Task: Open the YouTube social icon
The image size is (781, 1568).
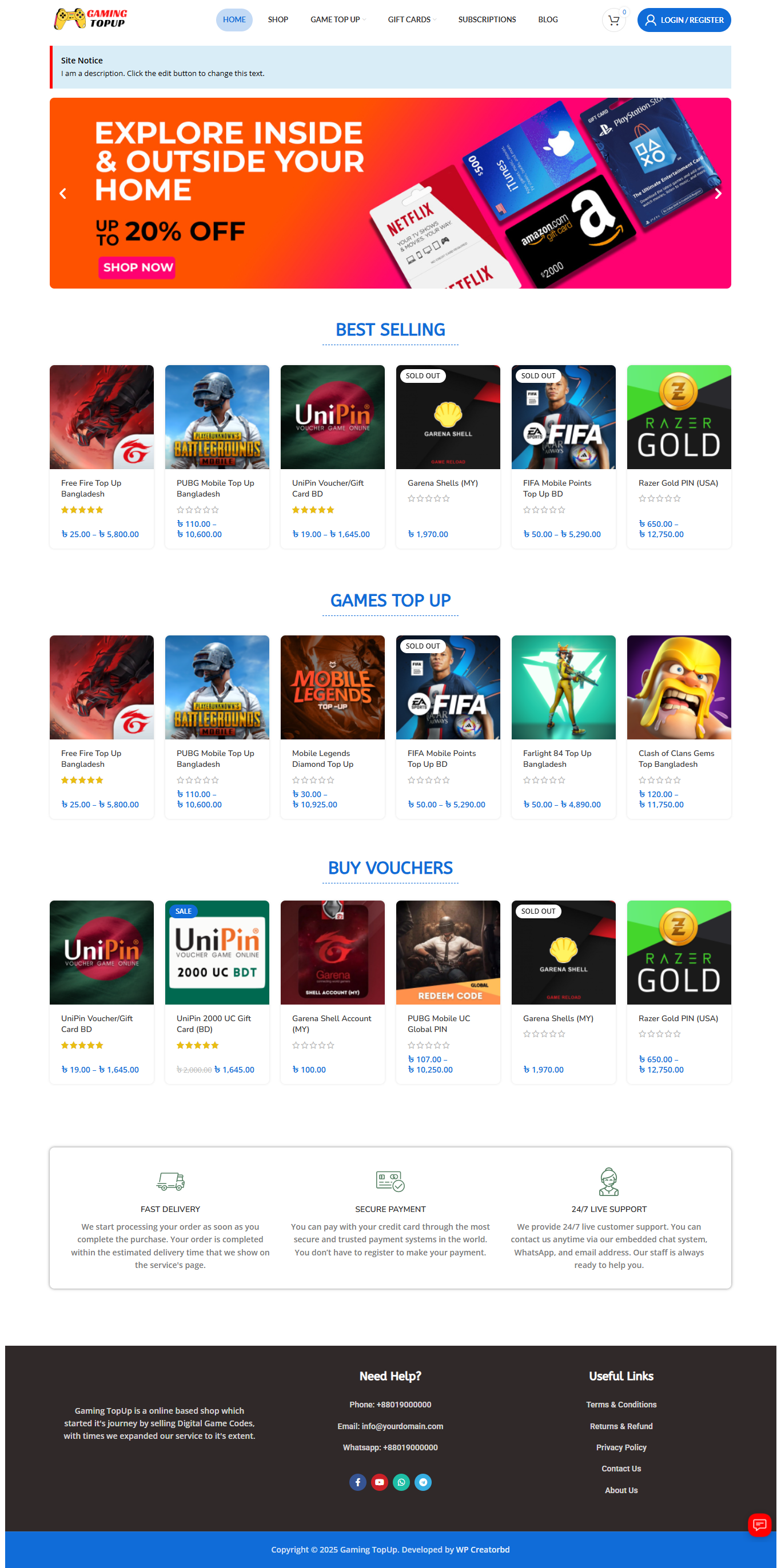Action: 380,1482
